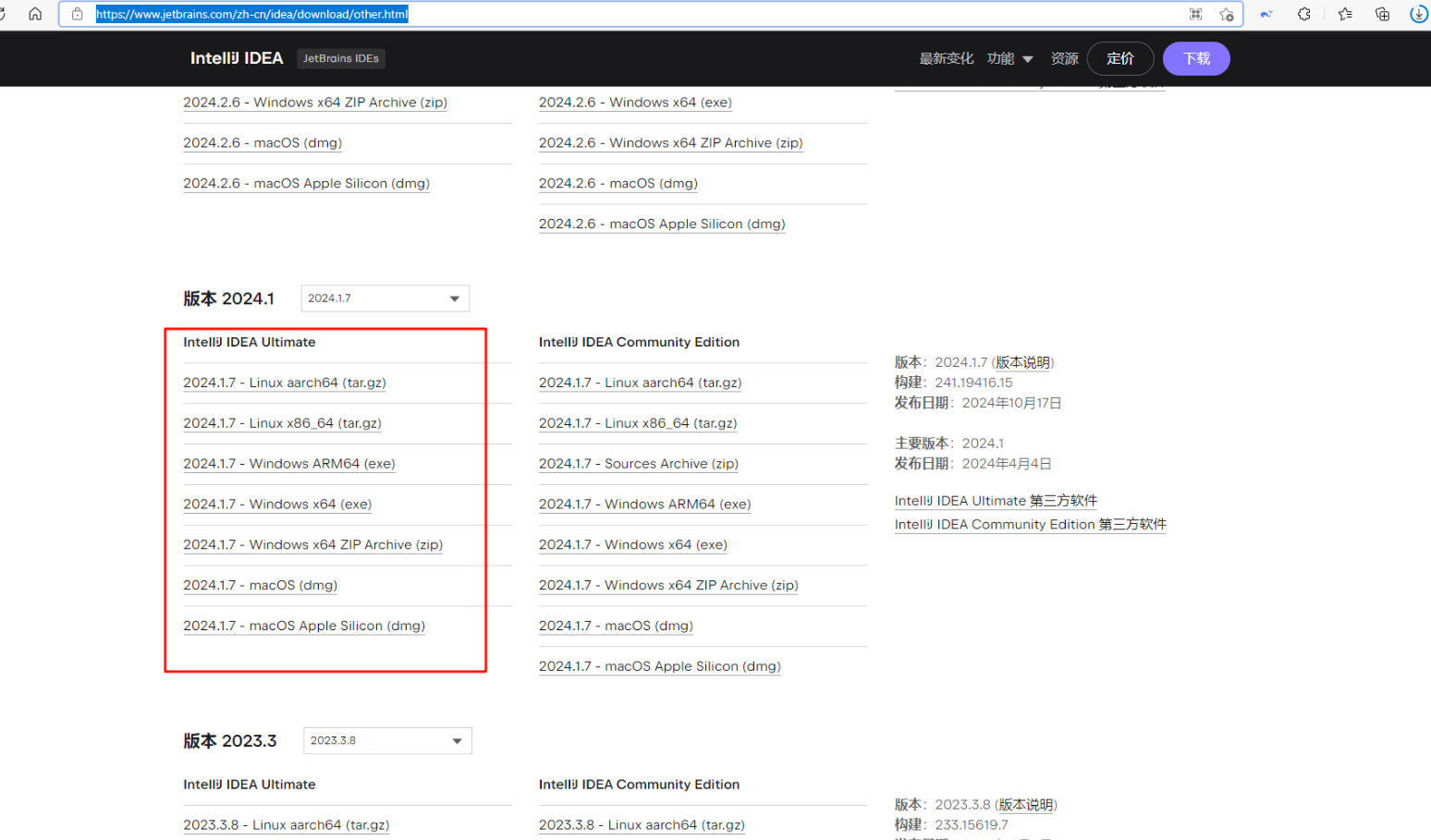The image size is (1431, 840).
Task: Open the 2023.3.8 version dropdown
Action: [x=387, y=741]
